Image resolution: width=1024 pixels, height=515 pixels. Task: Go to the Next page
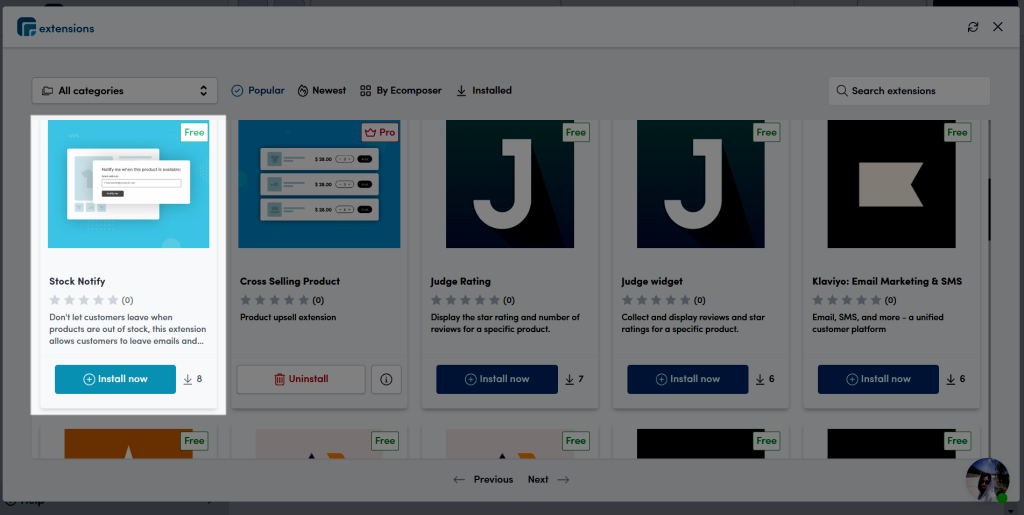click(x=549, y=479)
